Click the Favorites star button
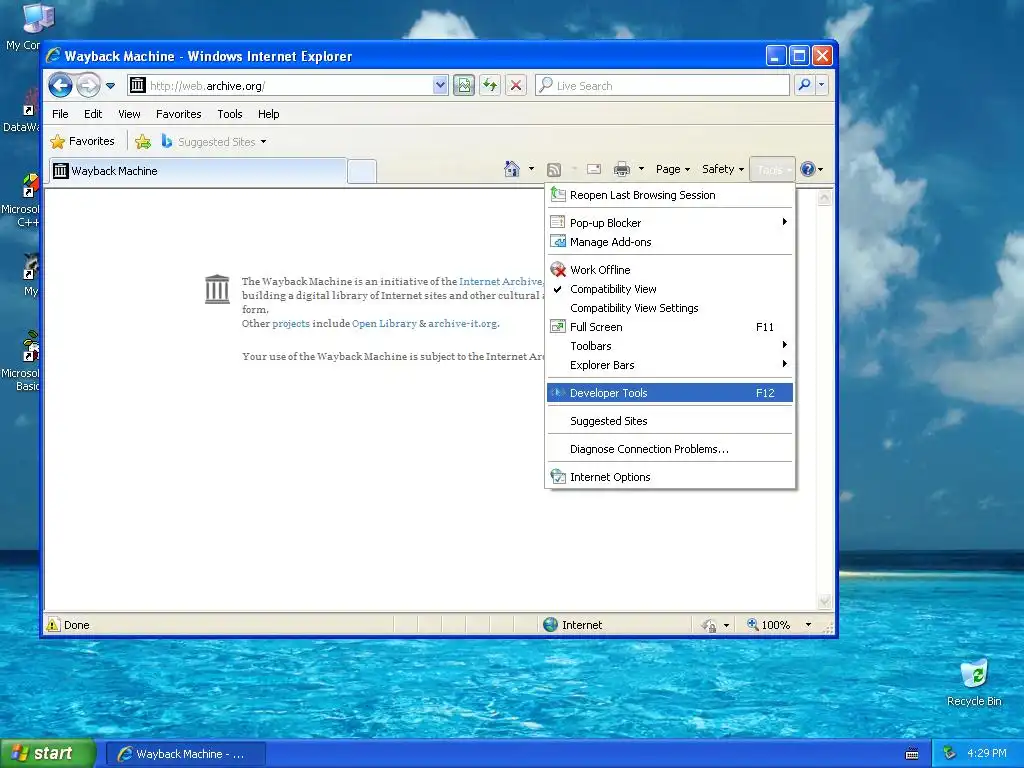 [x=82, y=141]
